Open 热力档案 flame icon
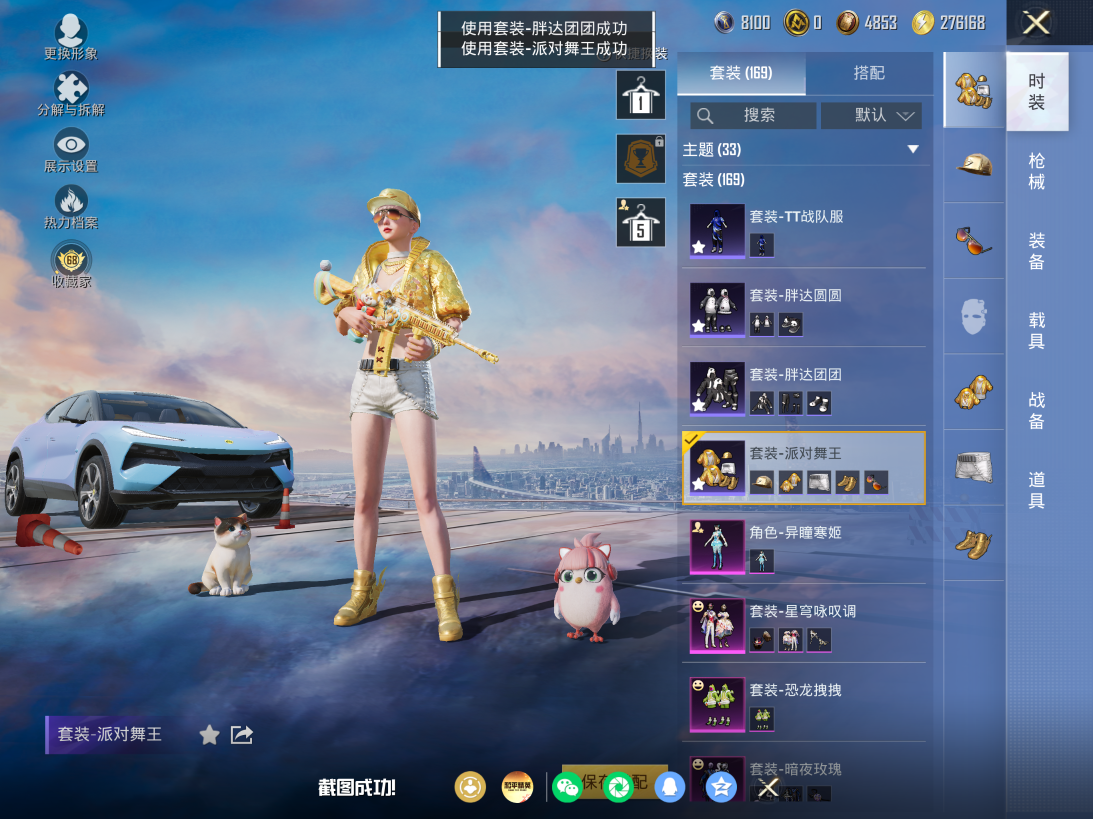 pyautogui.click(x=71, y=203)
